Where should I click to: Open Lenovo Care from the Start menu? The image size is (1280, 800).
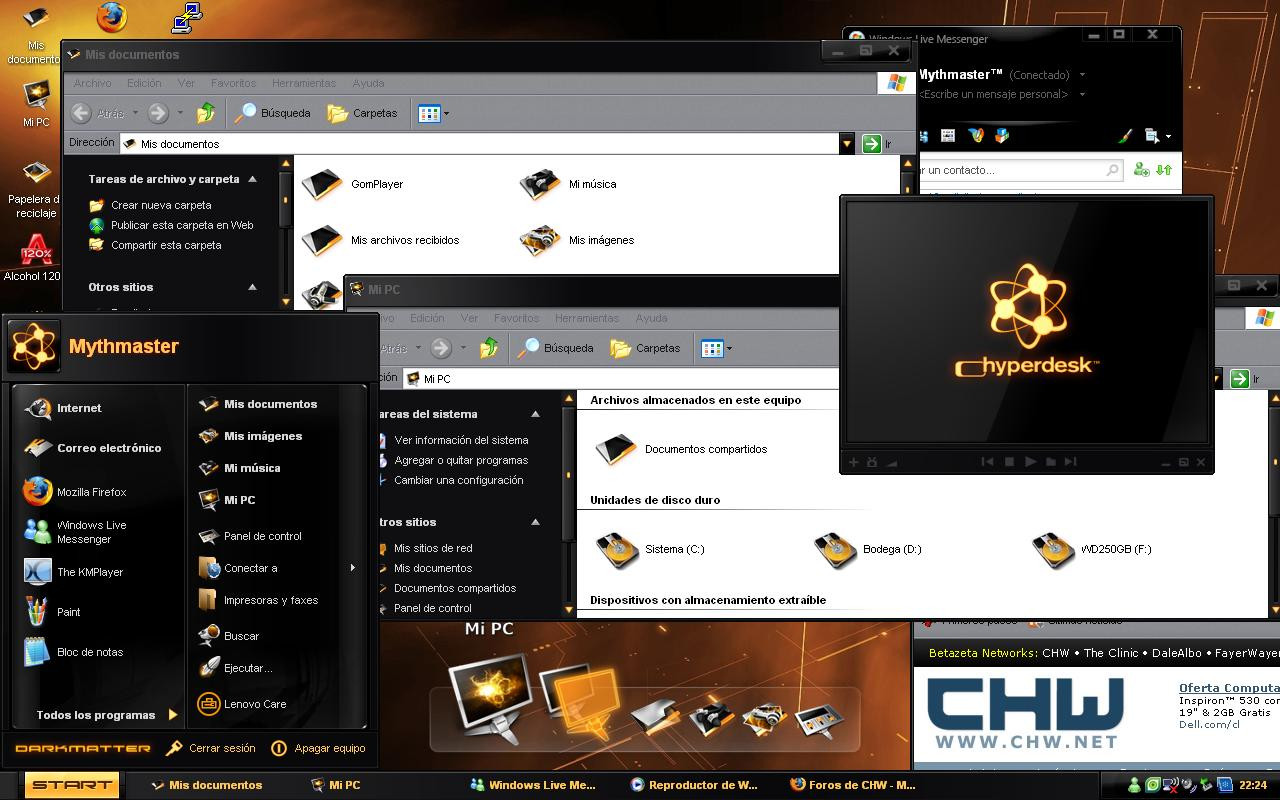pyautogui.click(x=242, y=704)
